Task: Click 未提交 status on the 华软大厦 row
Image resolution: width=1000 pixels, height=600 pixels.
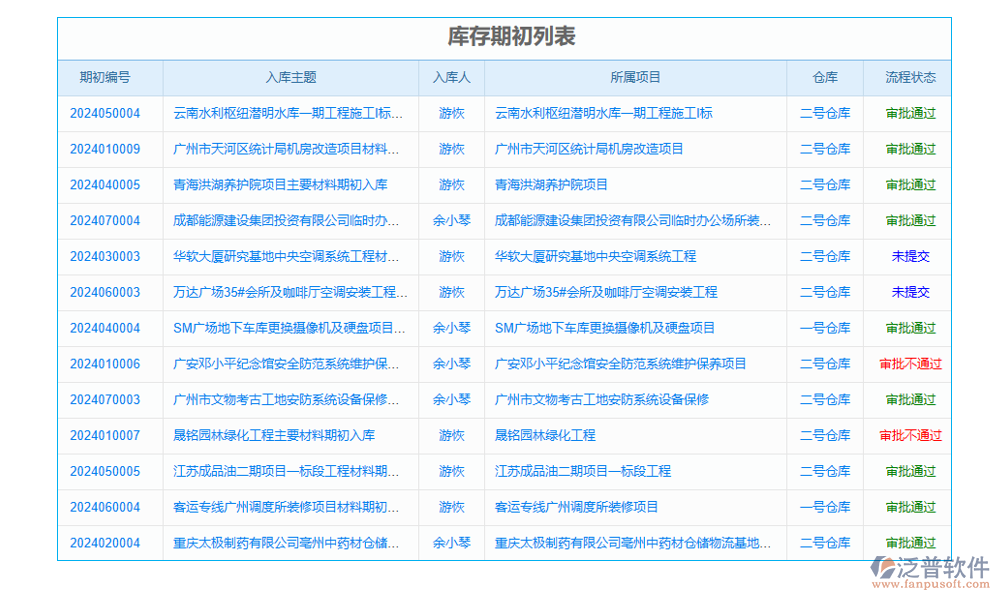Action: coord(910,256)
